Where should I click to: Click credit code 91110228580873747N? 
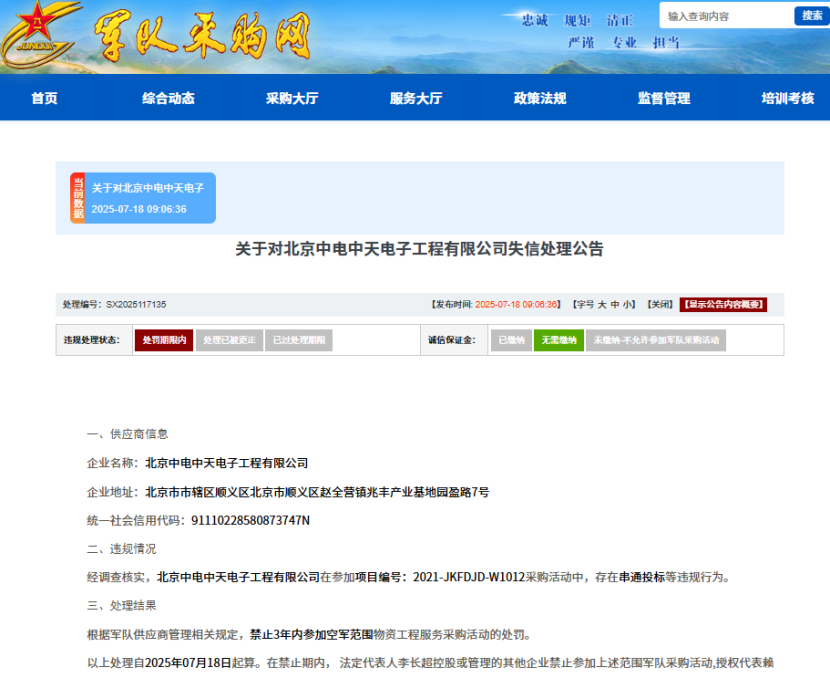pyautogui.click(x=250, y=521)
